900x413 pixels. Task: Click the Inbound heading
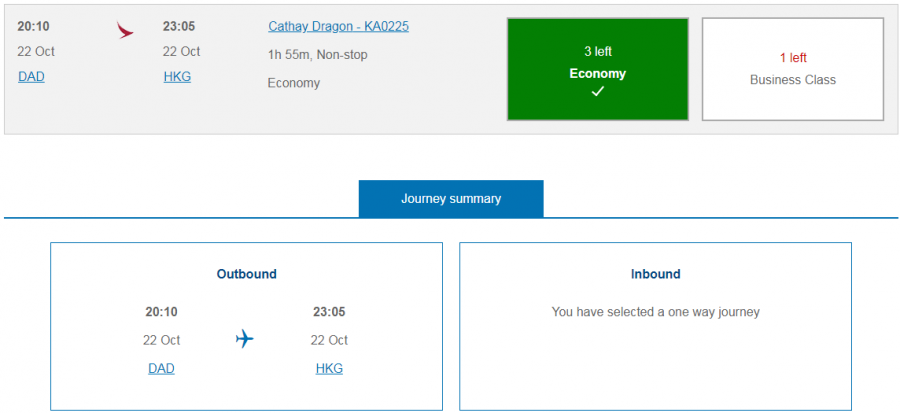pos(655,274)
